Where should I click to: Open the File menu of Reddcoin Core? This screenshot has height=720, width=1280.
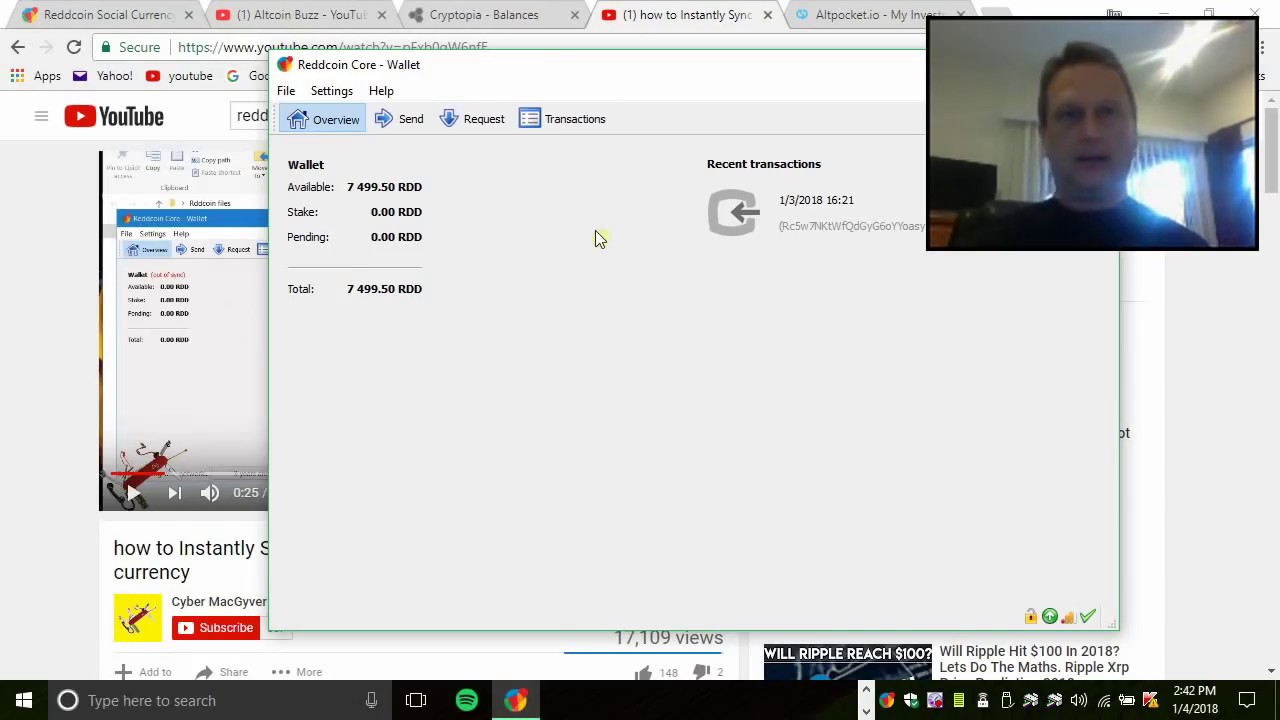tap(286, 91)
